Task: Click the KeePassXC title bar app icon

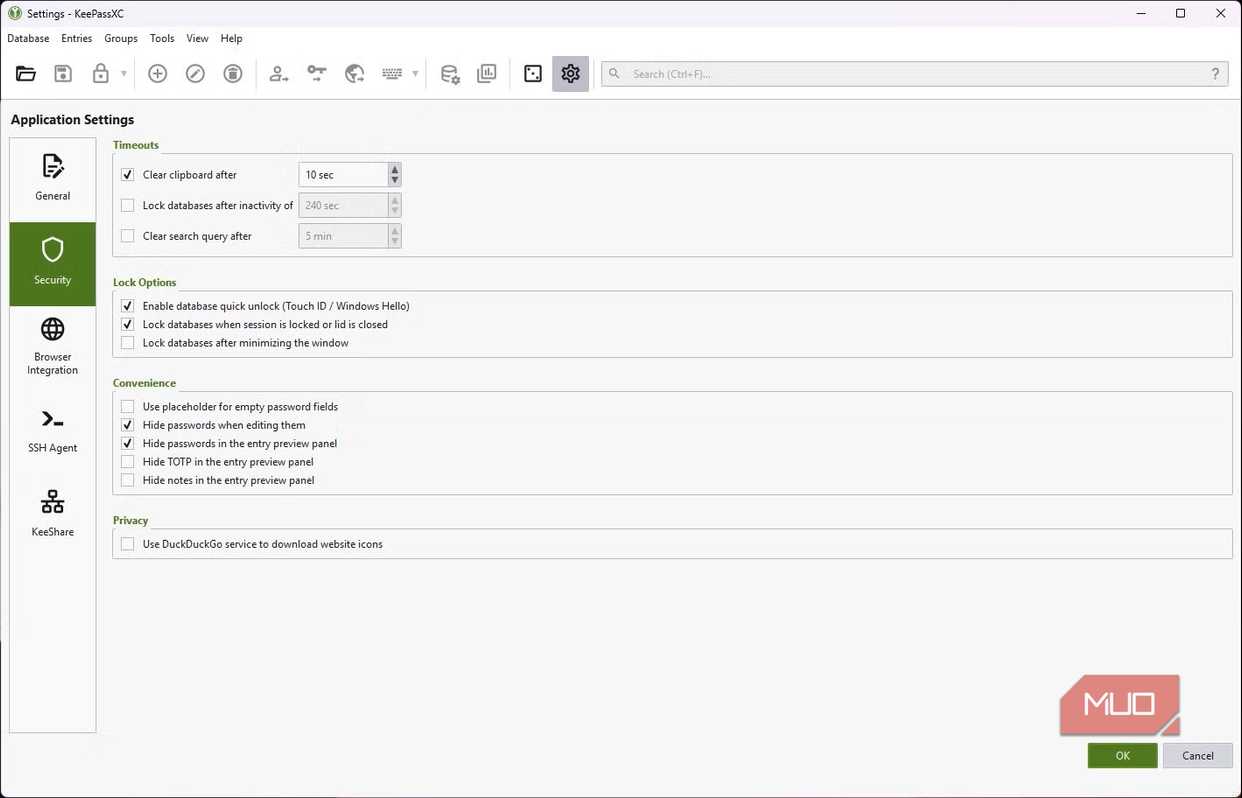Action: pyautogui.click(x=14, y=14)
